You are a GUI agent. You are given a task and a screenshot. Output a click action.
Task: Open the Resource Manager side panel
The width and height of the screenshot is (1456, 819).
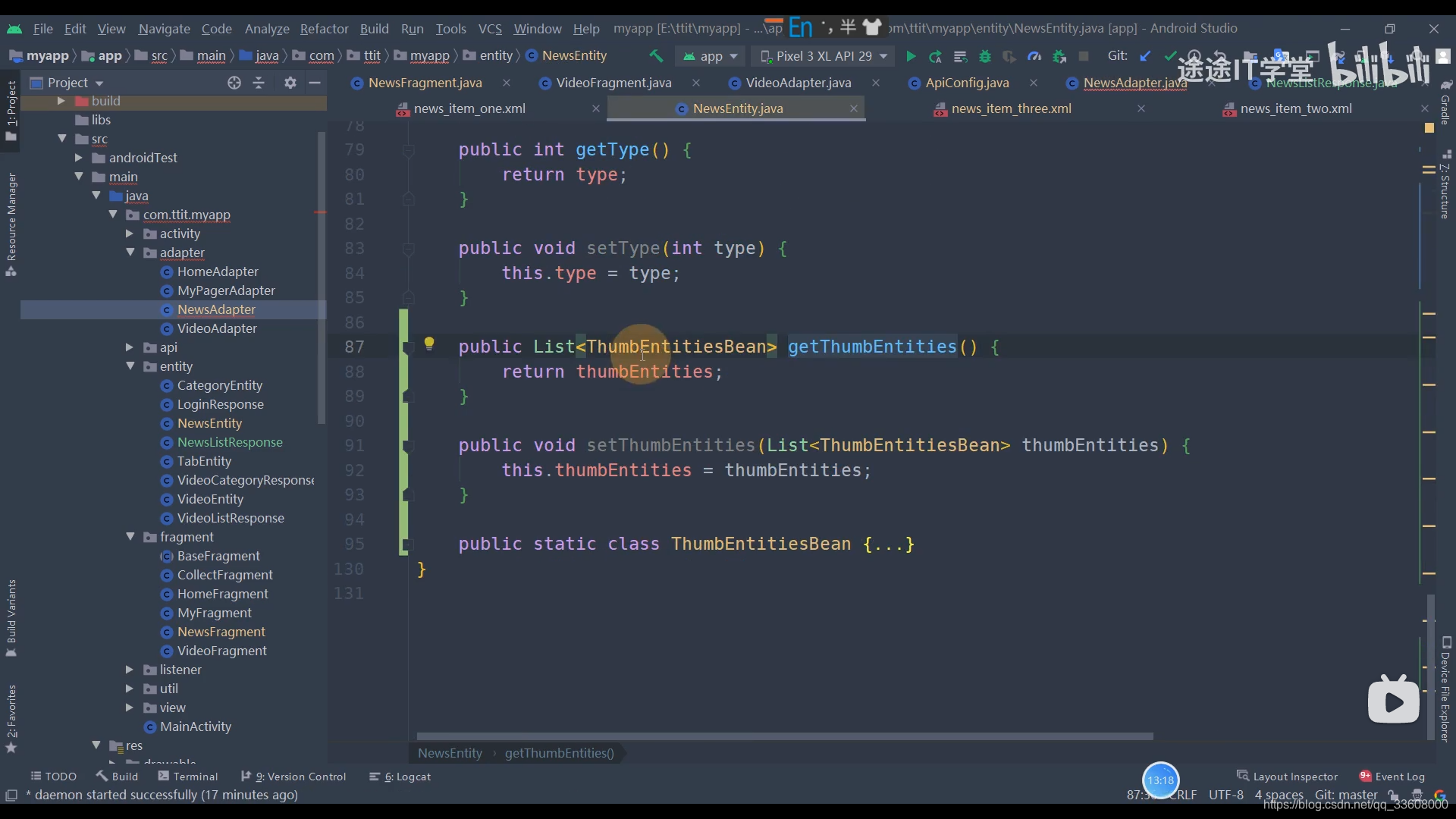[x=11, y=224]
